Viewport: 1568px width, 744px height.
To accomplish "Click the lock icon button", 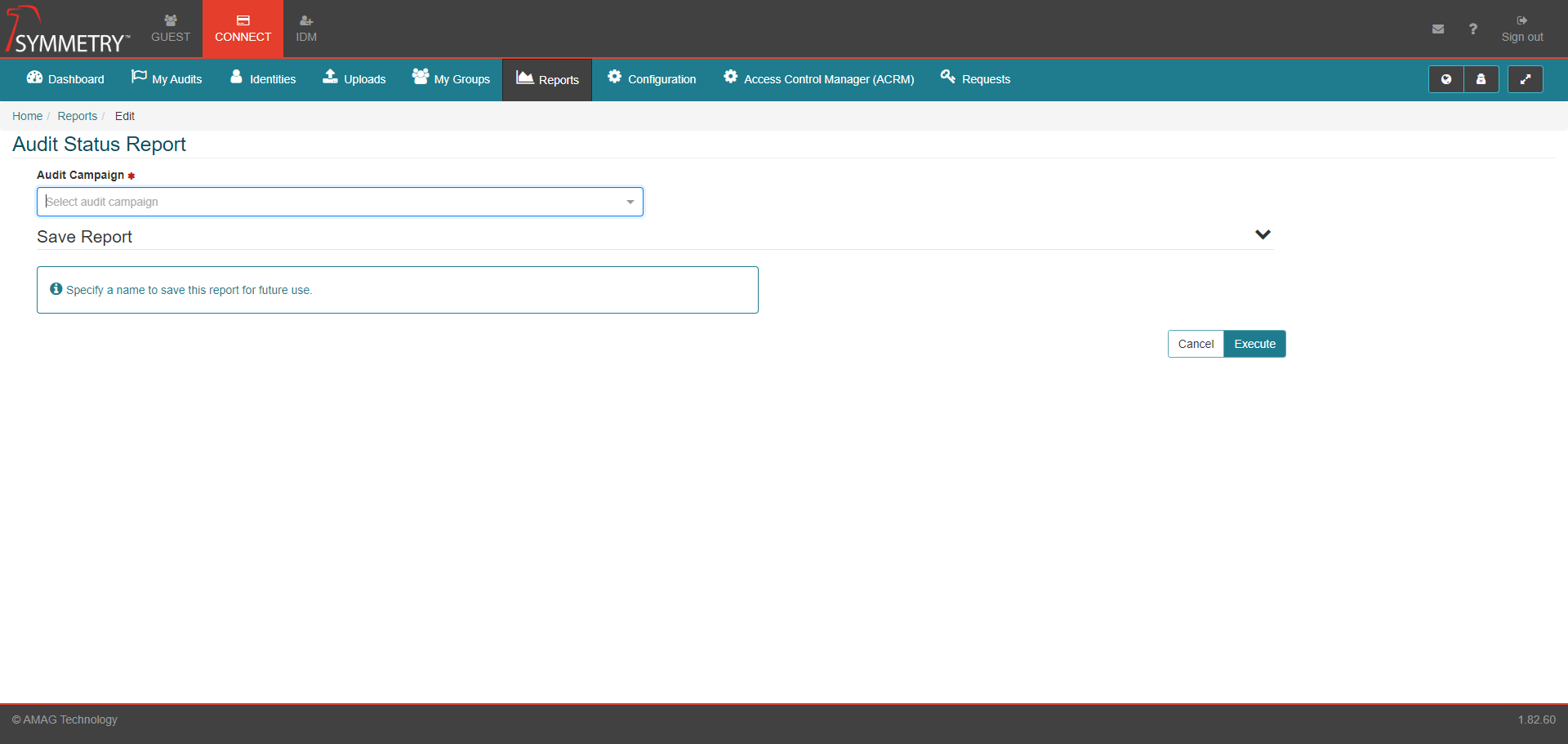I will point(1481,79).
